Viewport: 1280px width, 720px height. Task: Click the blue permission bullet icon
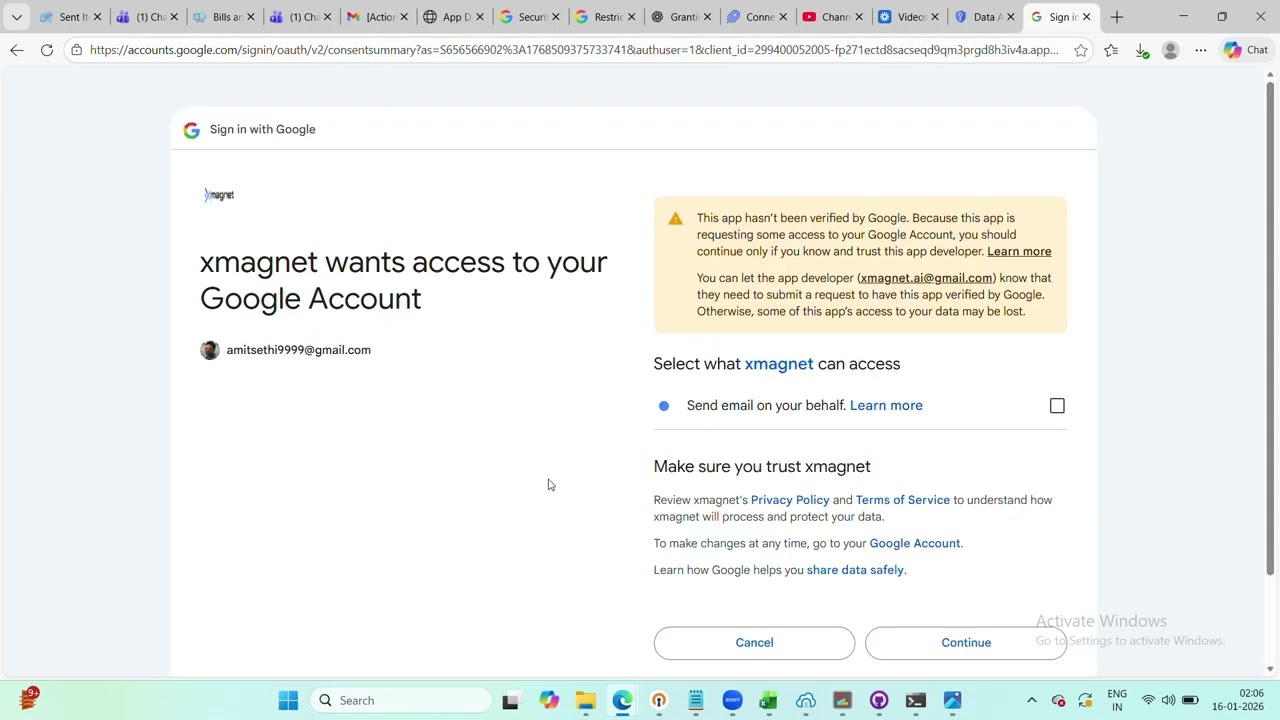coord(664,405)
